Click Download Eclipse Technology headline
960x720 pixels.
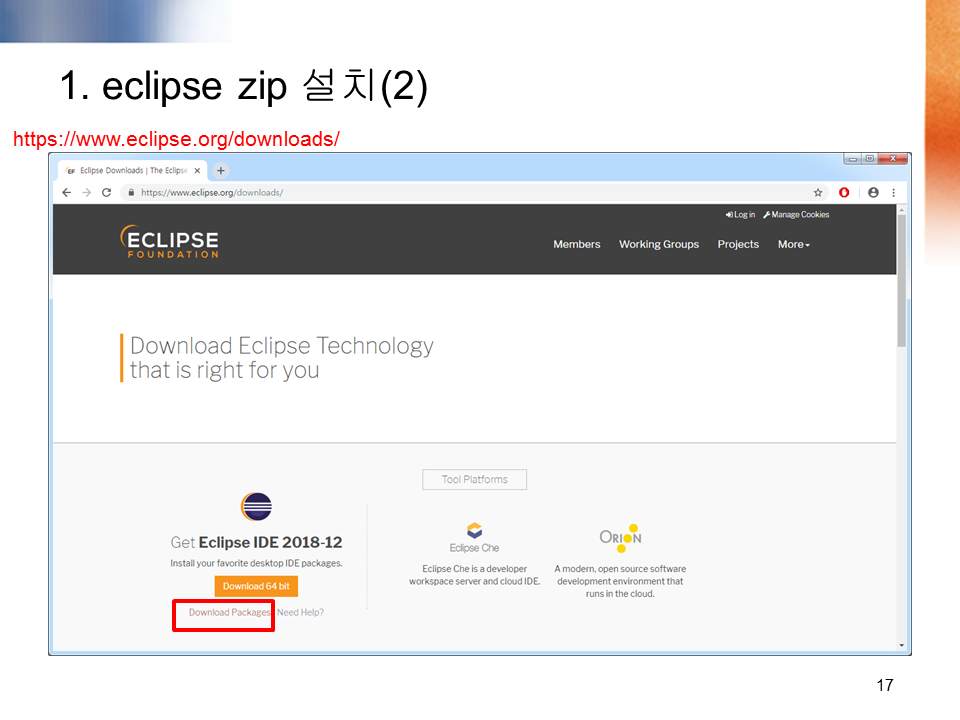click(x=282, y=358)
